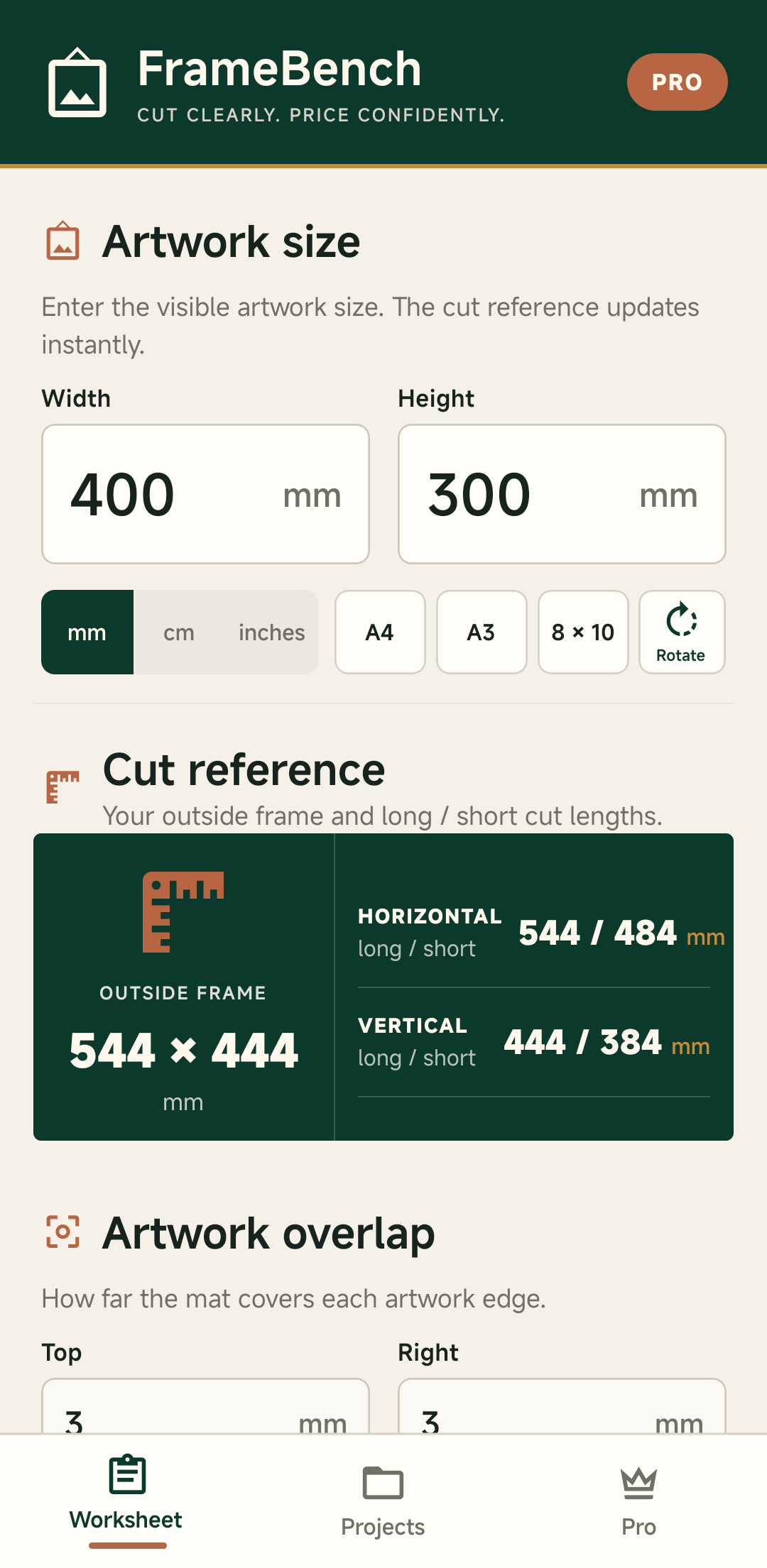Select the 544 × 444 outside frame value
Screen dimensions: 767x1568
click(183, 1051)
